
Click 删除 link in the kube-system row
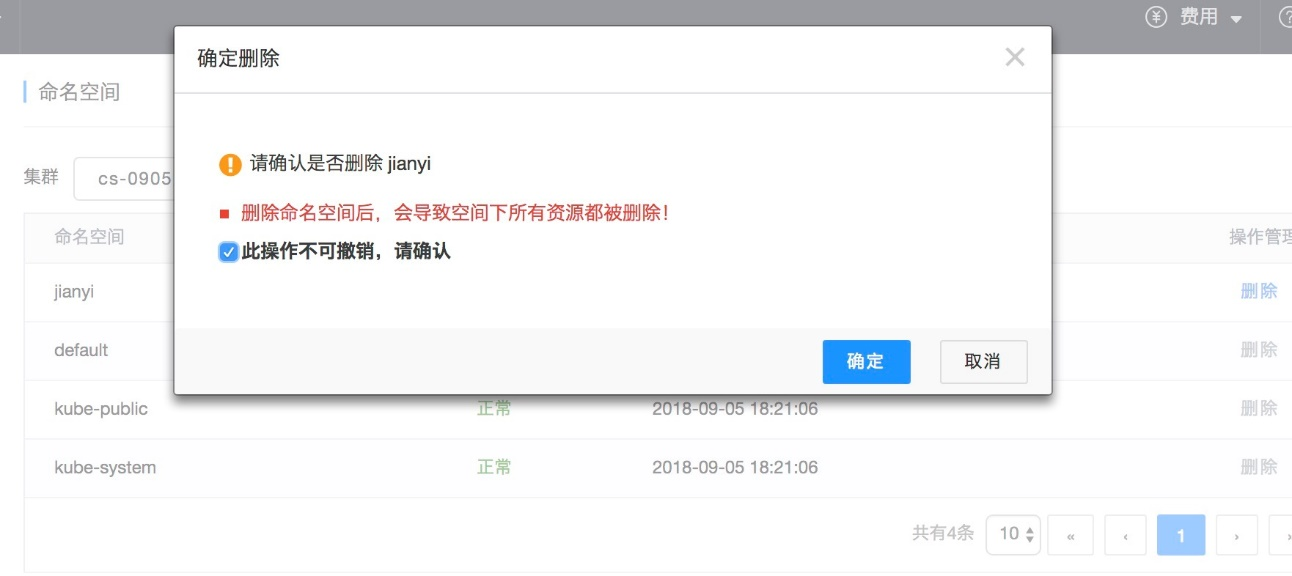pyautogui.click(x=1258, y=467)
